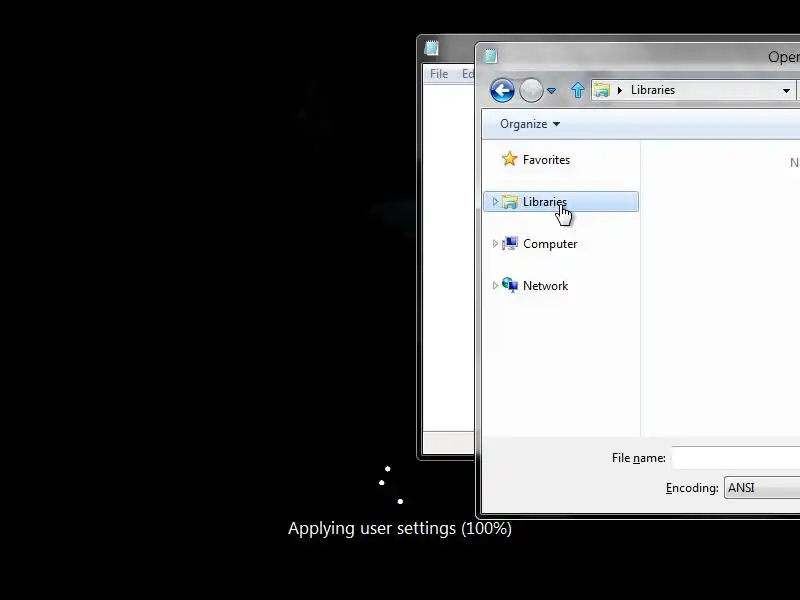Expand the breadcrumb arrow before Libraries
This screenshot has height=600, width=800.
(620, 90)
